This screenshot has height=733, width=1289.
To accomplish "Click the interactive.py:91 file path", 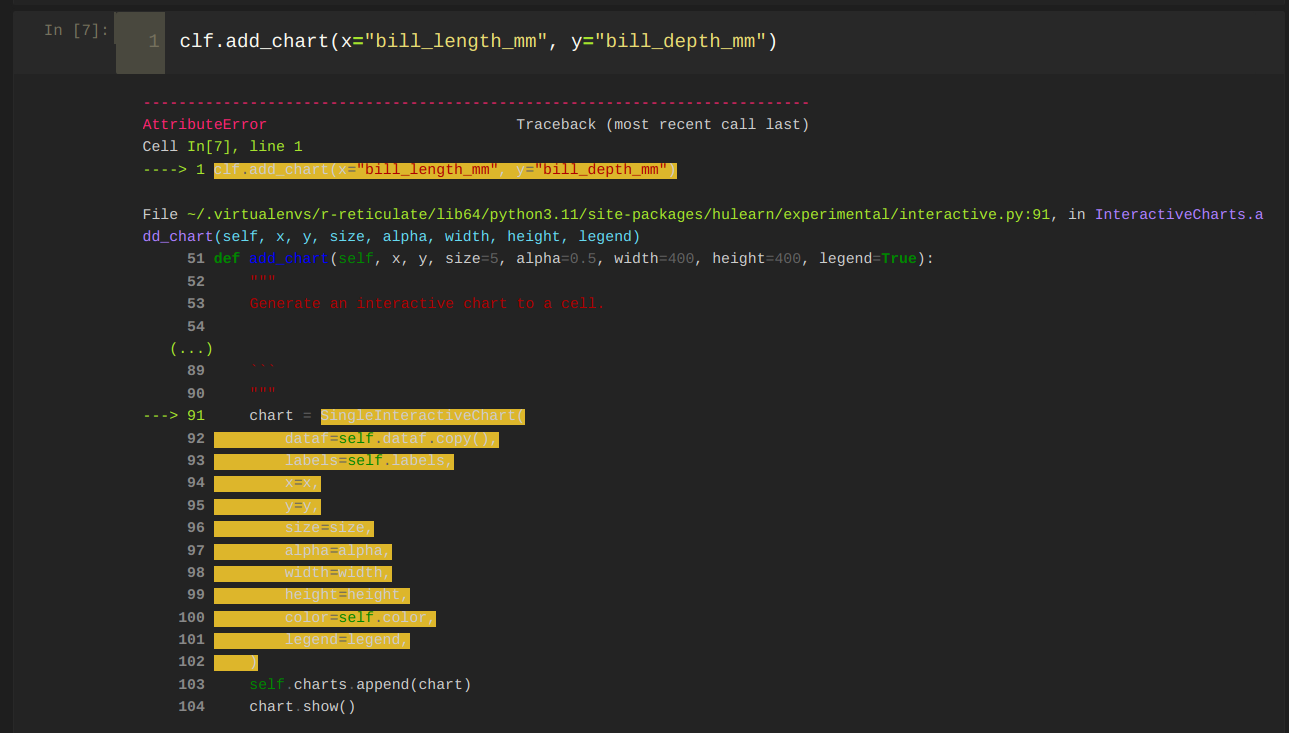I will point(619,215).
